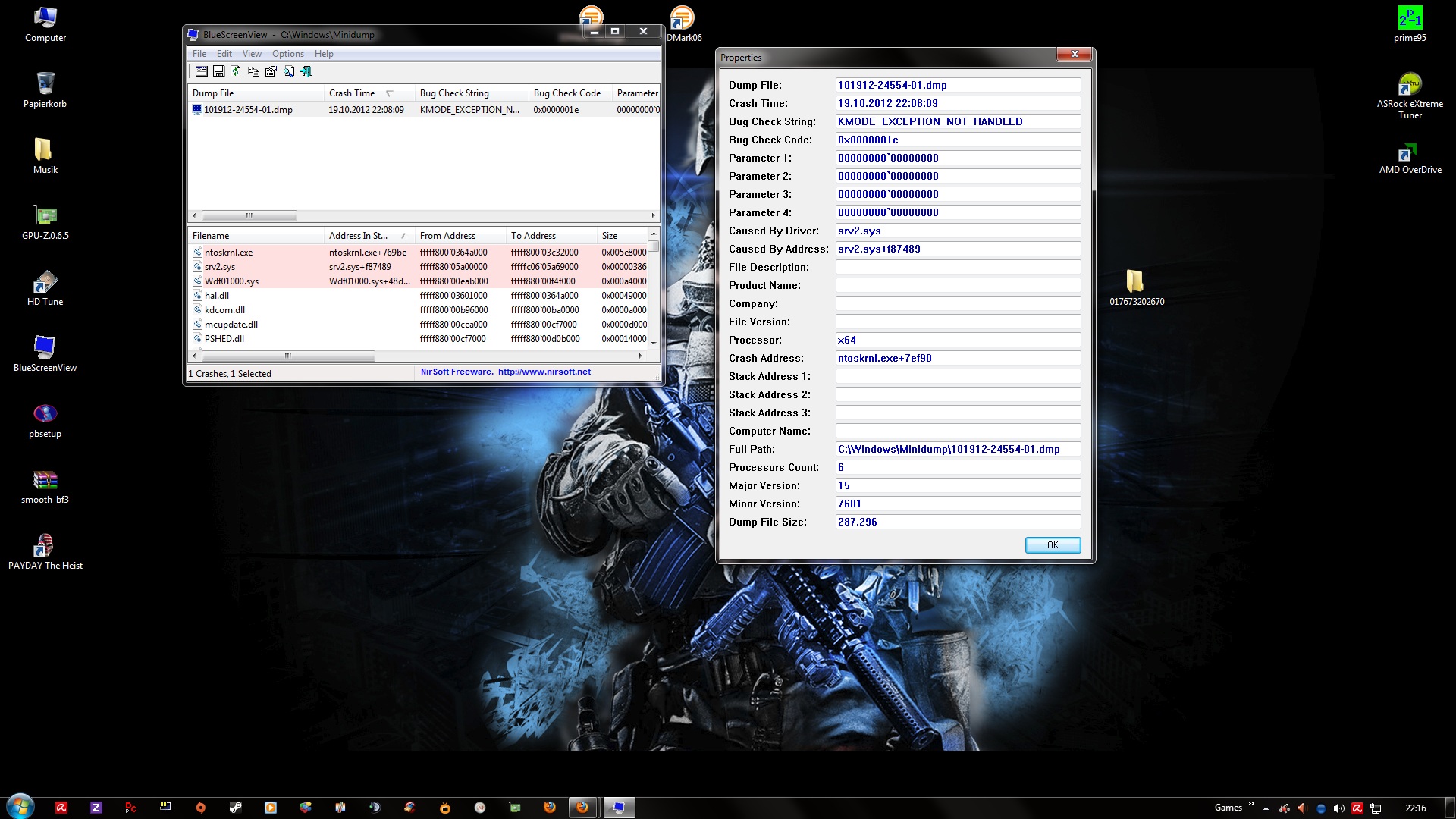
Task: Open the Options menu
Action: [x=288, y=54]
